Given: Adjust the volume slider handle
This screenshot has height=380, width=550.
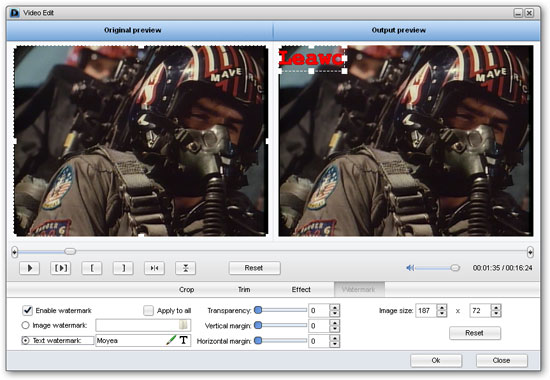Looking at the screenshot, I should (x=455, y=268).
